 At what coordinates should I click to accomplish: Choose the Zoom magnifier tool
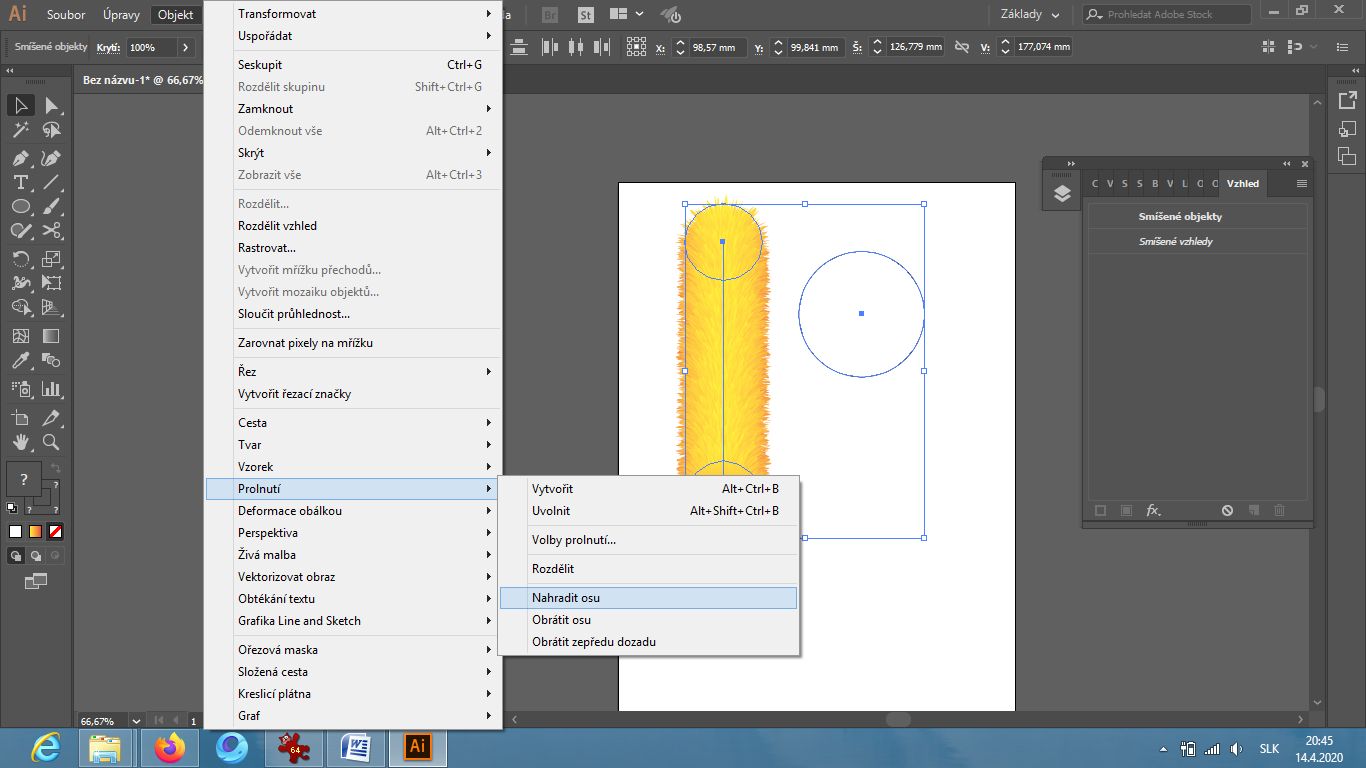[x=52, y=441]
